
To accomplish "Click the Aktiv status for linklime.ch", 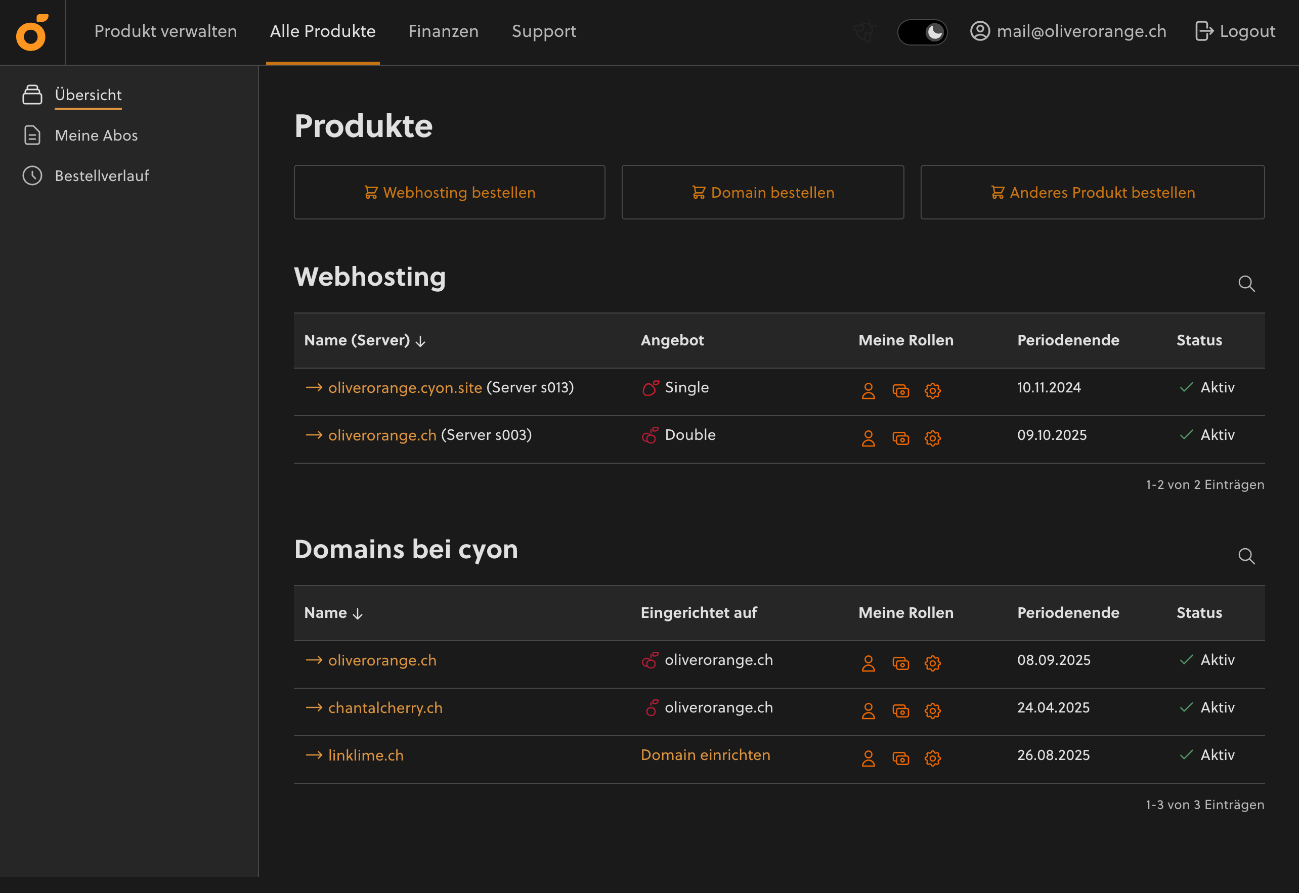I will (x=1207, y=755).
